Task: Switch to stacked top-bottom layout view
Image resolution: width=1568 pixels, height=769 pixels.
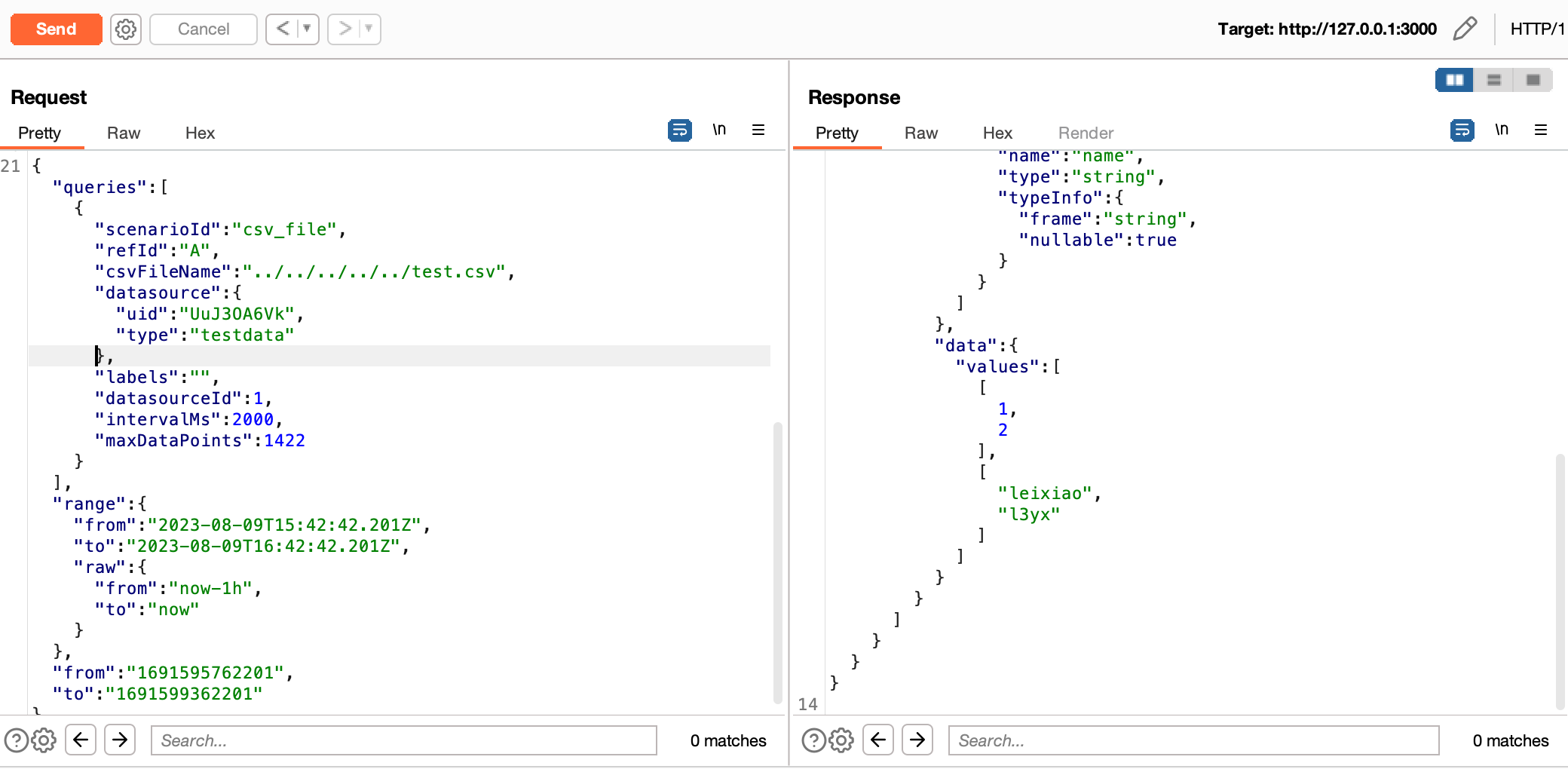Action: 1494,80
